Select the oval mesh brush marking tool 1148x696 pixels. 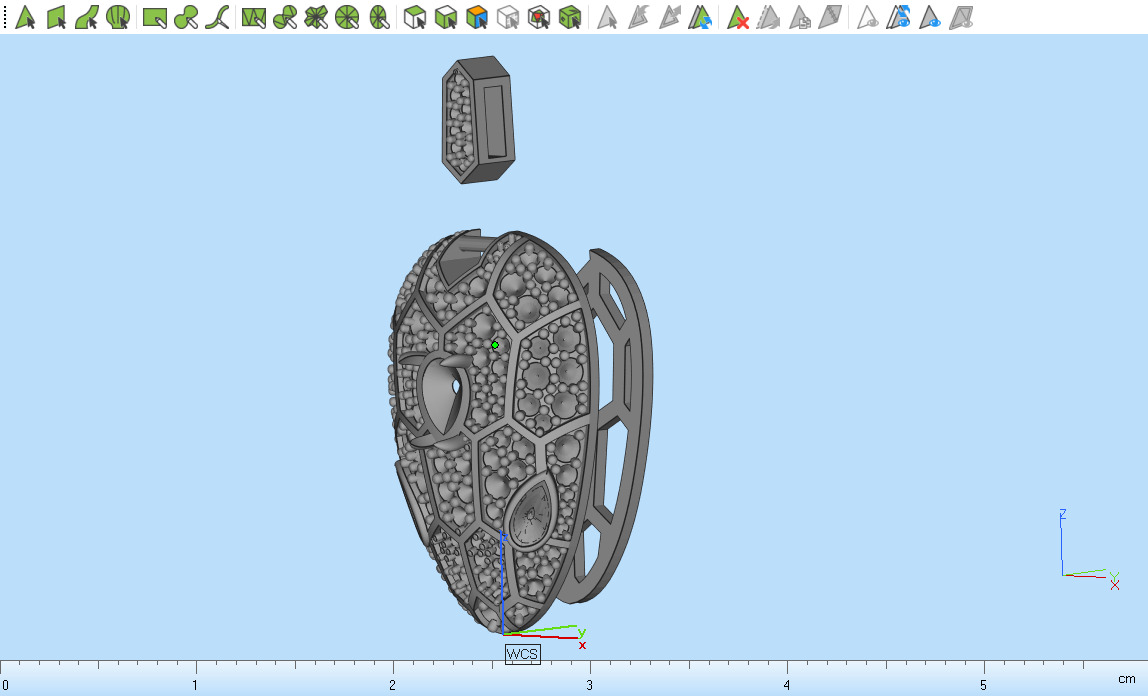(x=378, y=16)
